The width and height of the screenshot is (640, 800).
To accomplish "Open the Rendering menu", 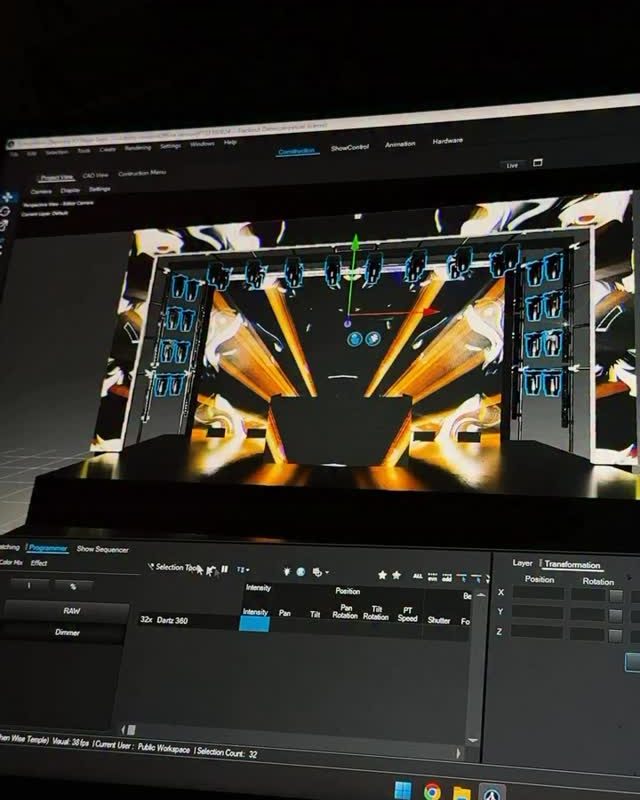I will tap(138, 147).
